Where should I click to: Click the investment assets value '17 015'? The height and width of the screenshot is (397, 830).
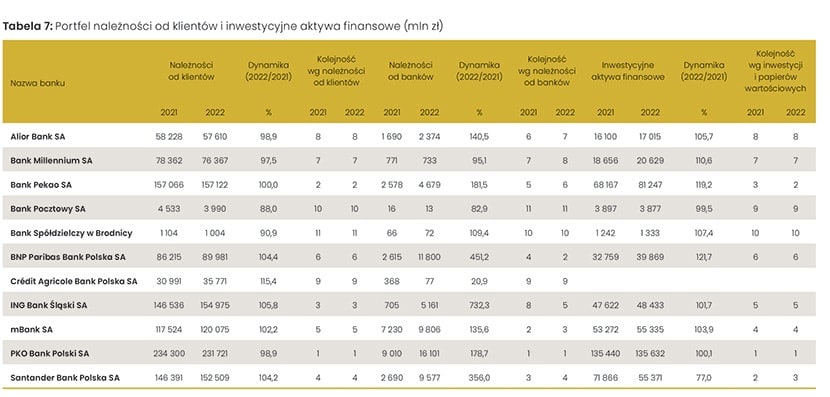(650, 137)
